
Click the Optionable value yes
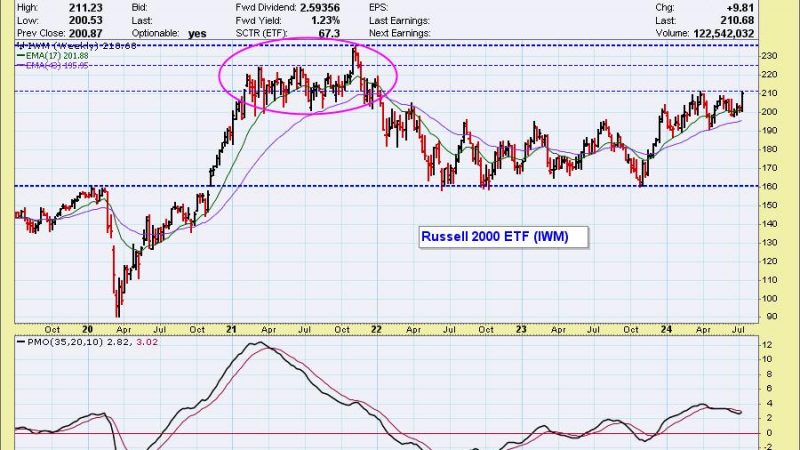tap(197, 33)
